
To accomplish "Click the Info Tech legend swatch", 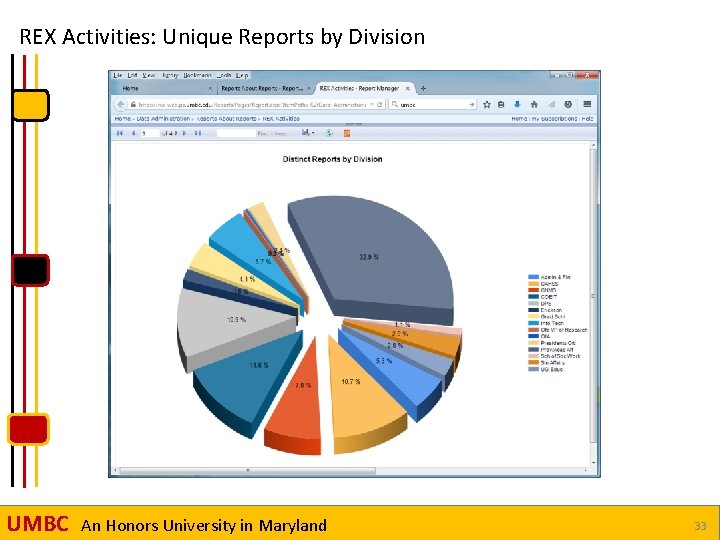I will pos(533,323).
